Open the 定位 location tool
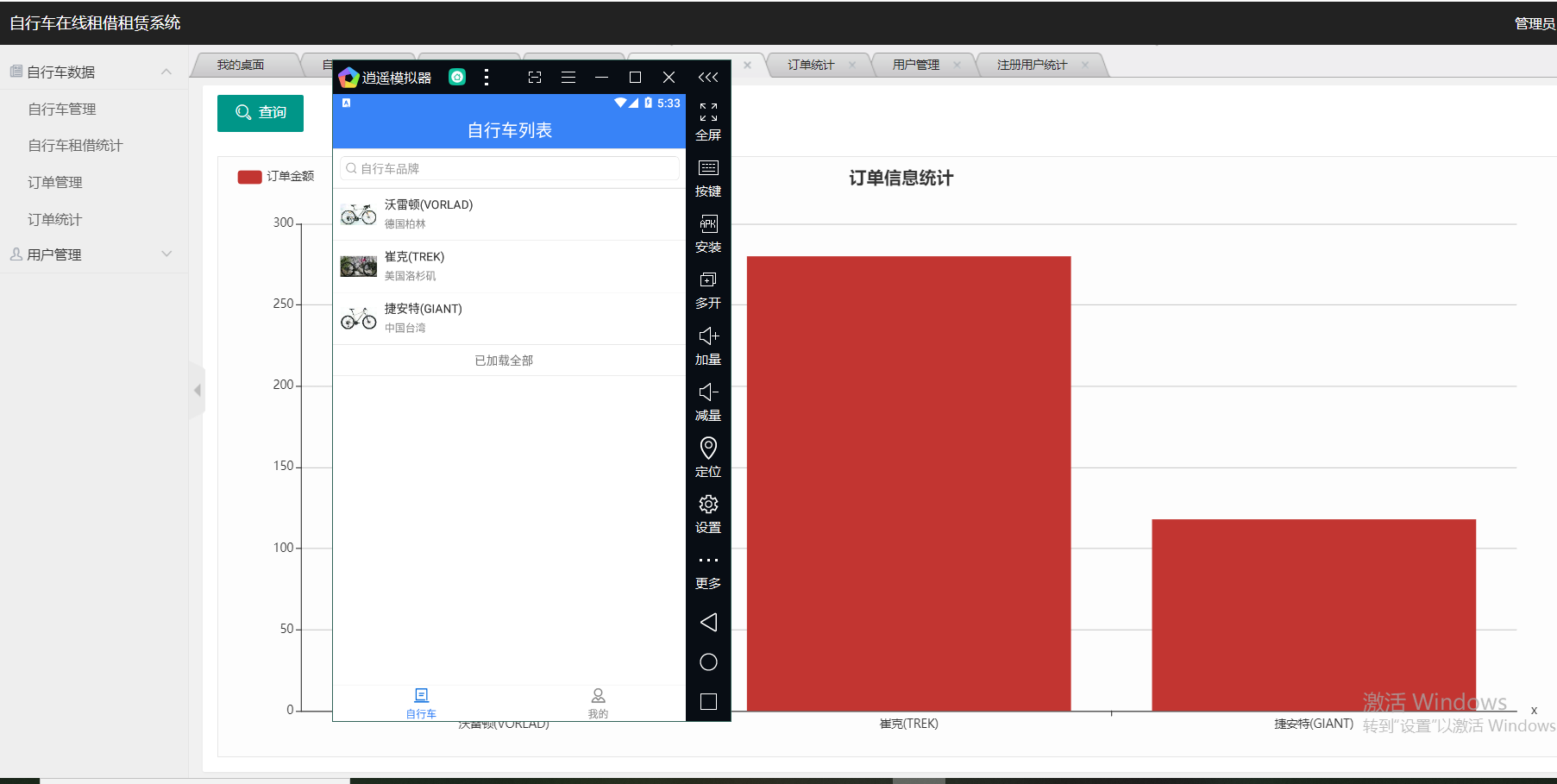This screenshot has height=784, width=1557. [x=708, y=448]
